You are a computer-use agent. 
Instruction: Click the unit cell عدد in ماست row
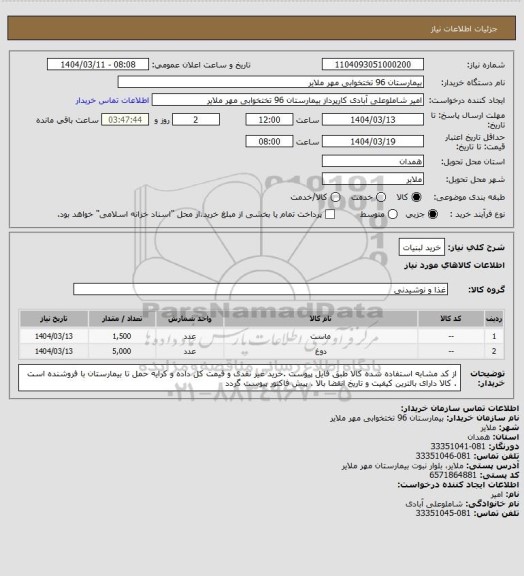190,336
